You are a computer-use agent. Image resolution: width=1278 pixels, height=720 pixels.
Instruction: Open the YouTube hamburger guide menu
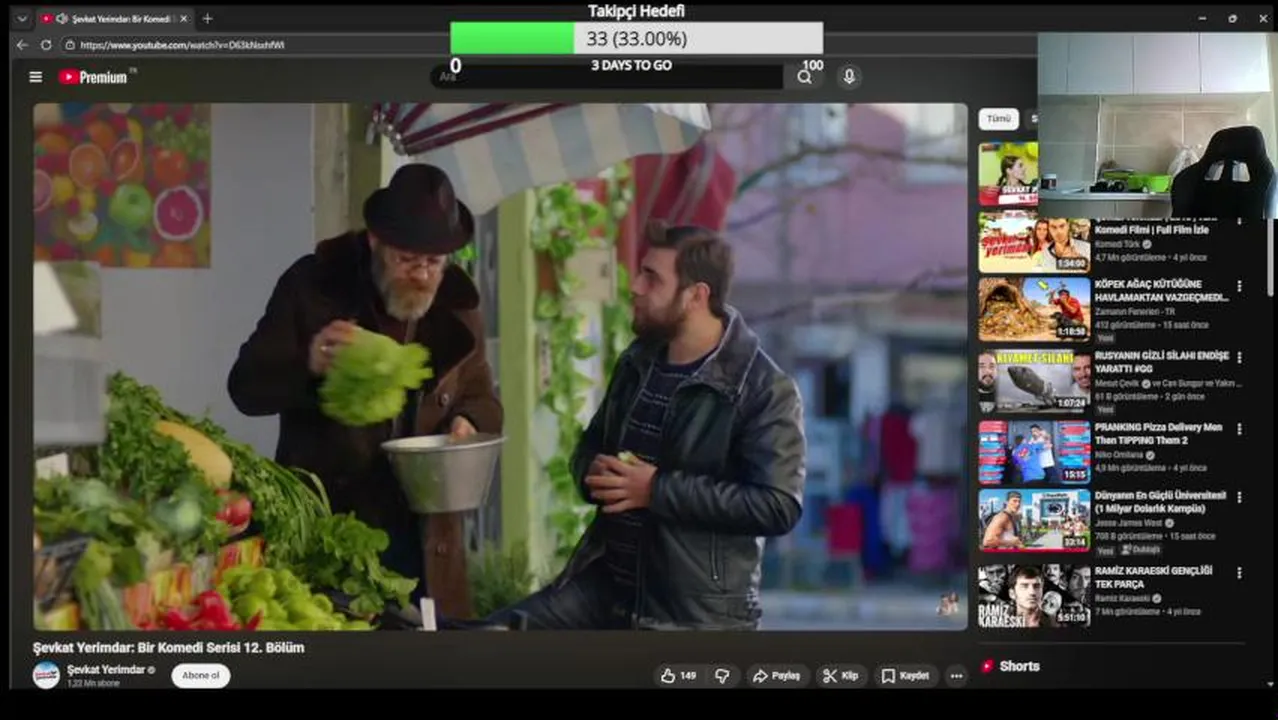tap(36, 77)
